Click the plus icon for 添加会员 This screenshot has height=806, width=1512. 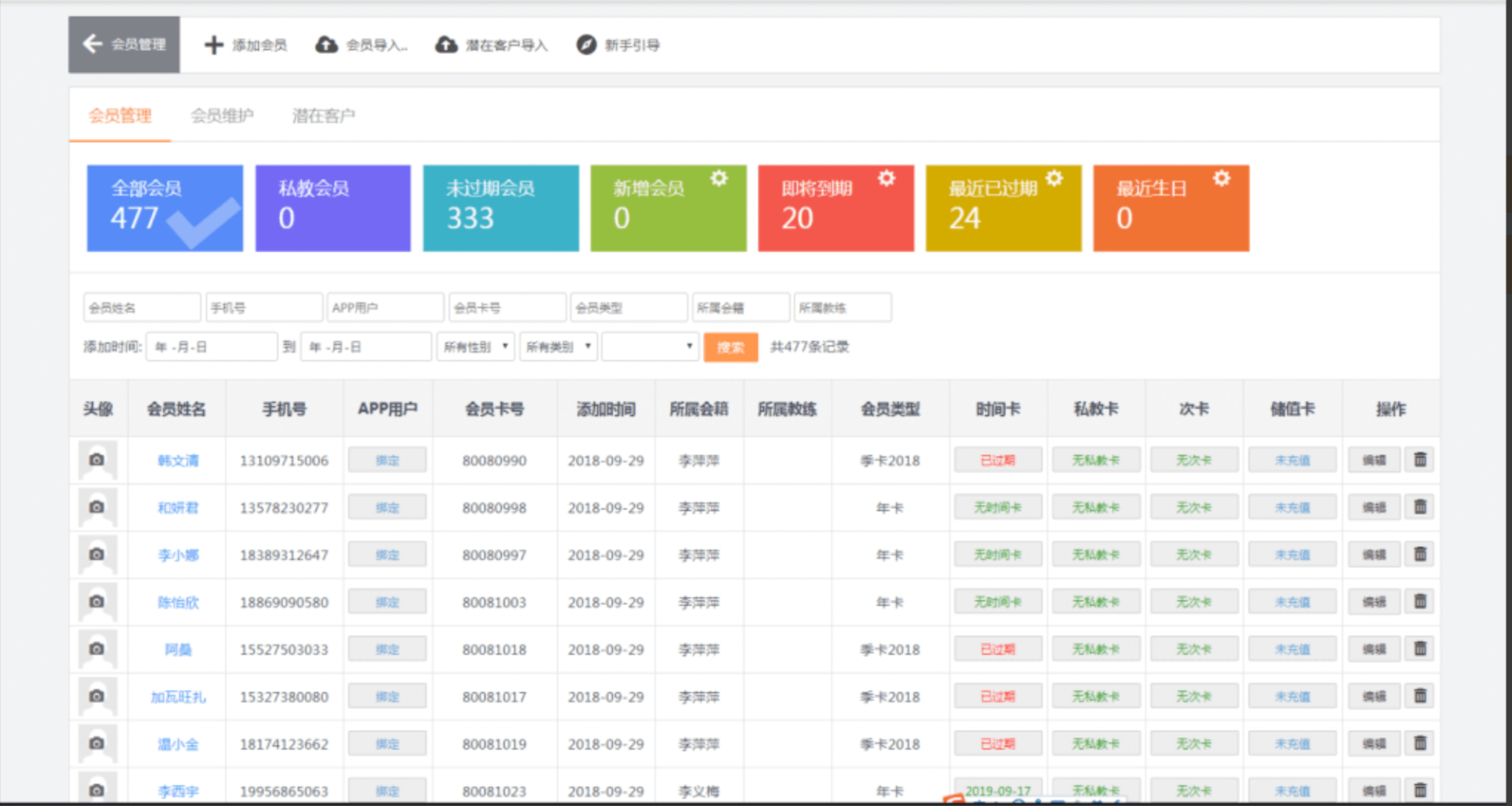(213, 45)
